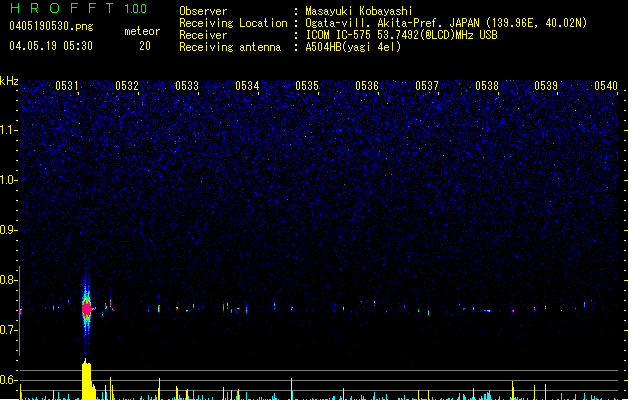Click the 0533 time marker

pos(187,86)
